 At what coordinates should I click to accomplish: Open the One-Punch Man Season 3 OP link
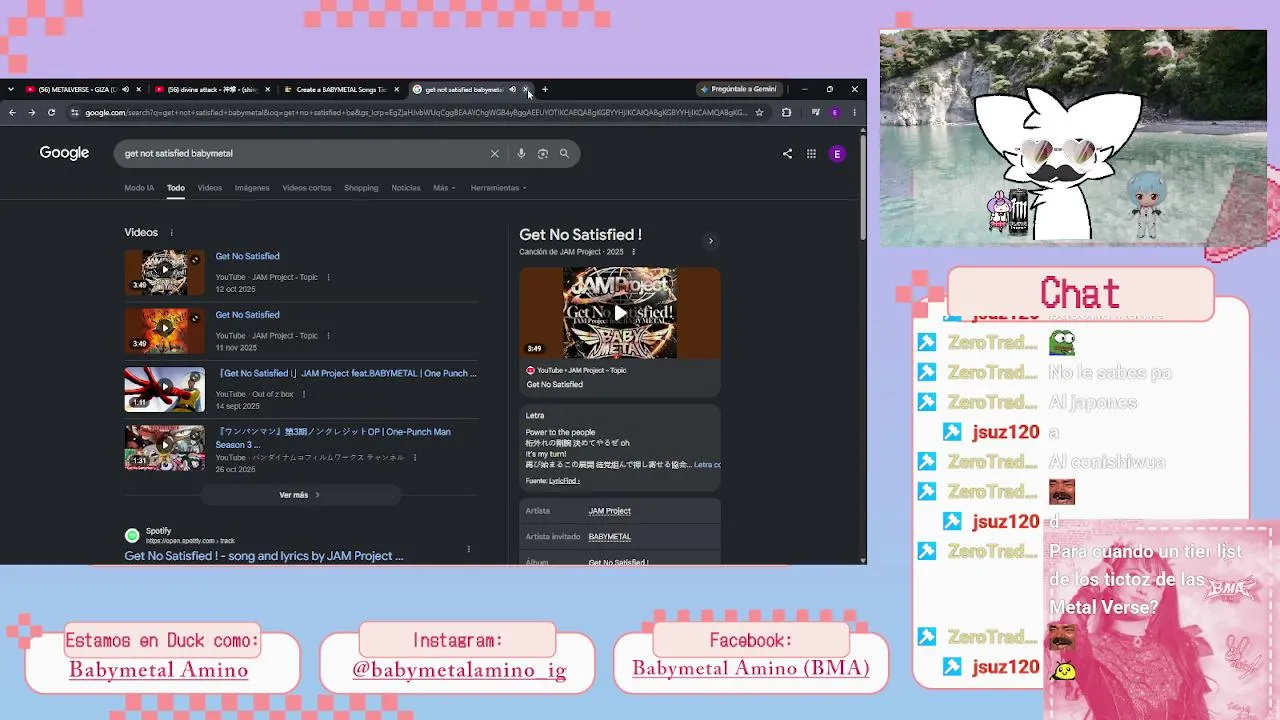point(333,438)
